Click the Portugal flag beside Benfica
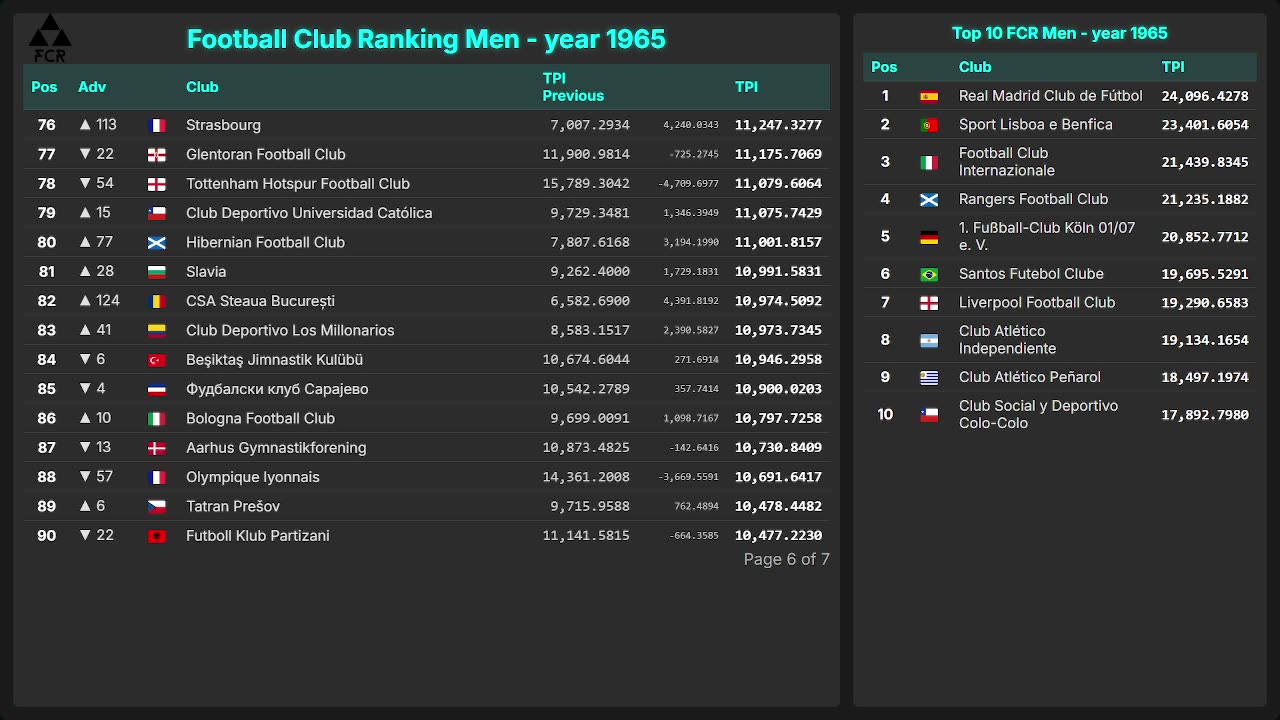This screenshot has width=1280, height=720. click(929, 125)
